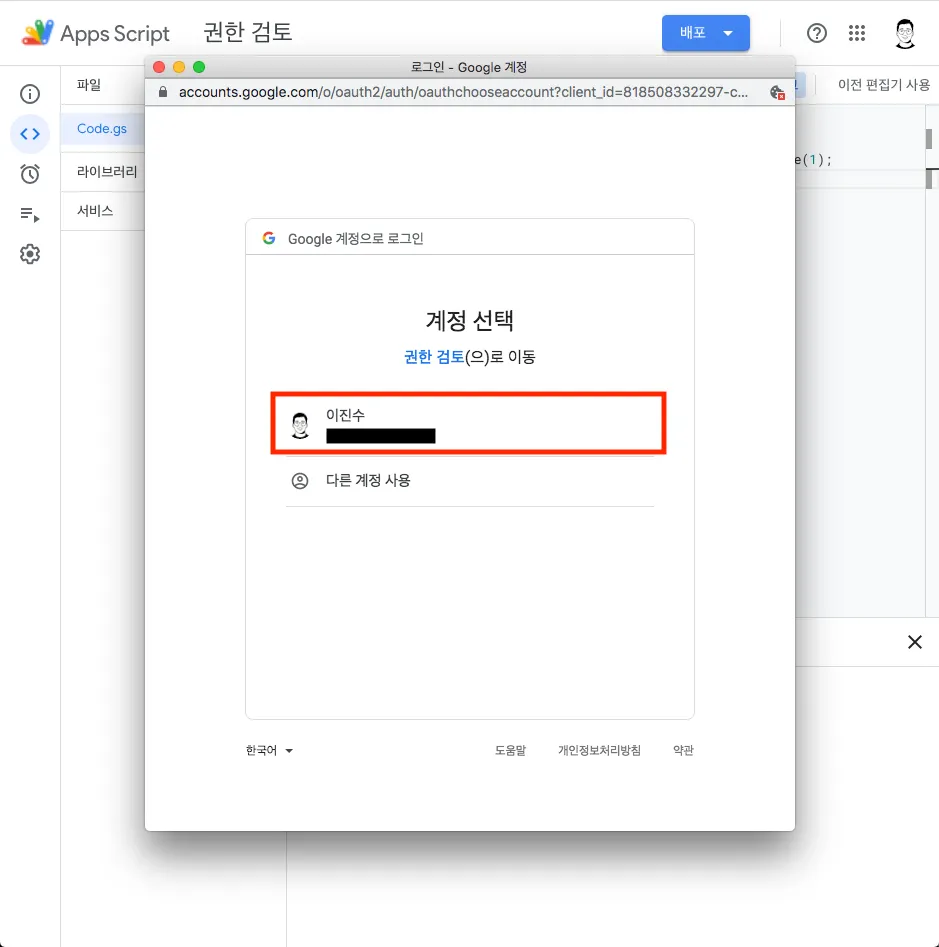Open the Google apps grid icon

pos(856,33)
